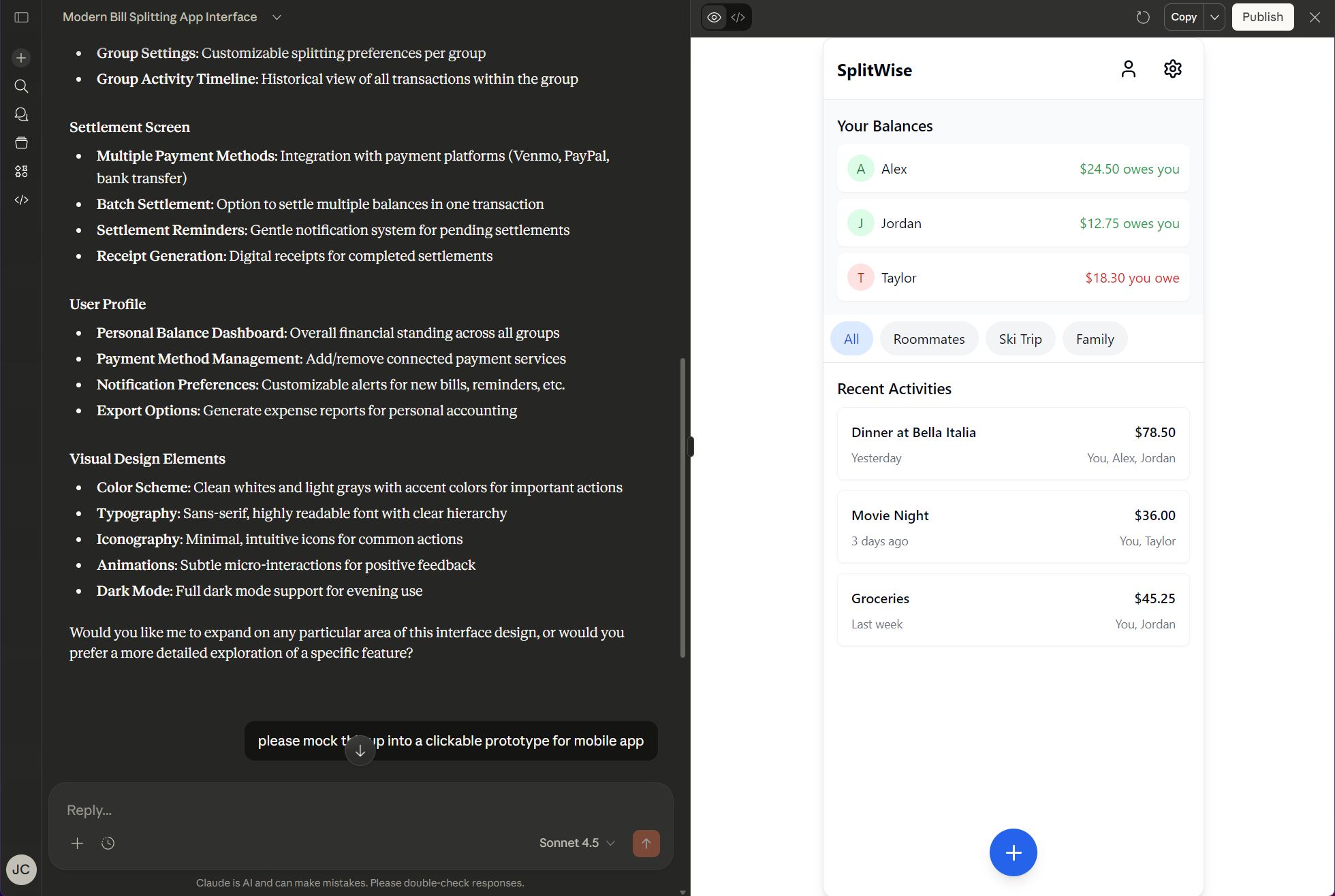1335x896 pixels.
Task: Open the artifacts icon in sidebar
Action: pyautogui.click(x=21, y=172)
